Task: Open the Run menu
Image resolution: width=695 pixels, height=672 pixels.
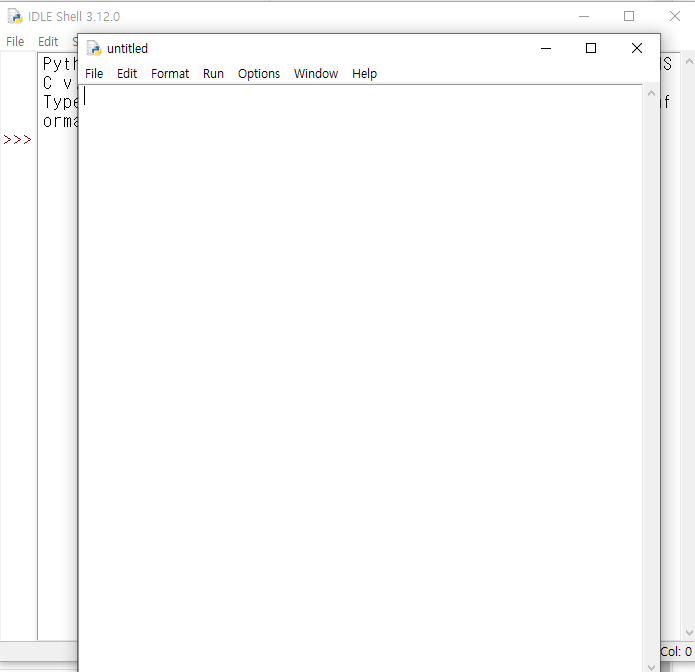Action: click(x=213, y=74)
